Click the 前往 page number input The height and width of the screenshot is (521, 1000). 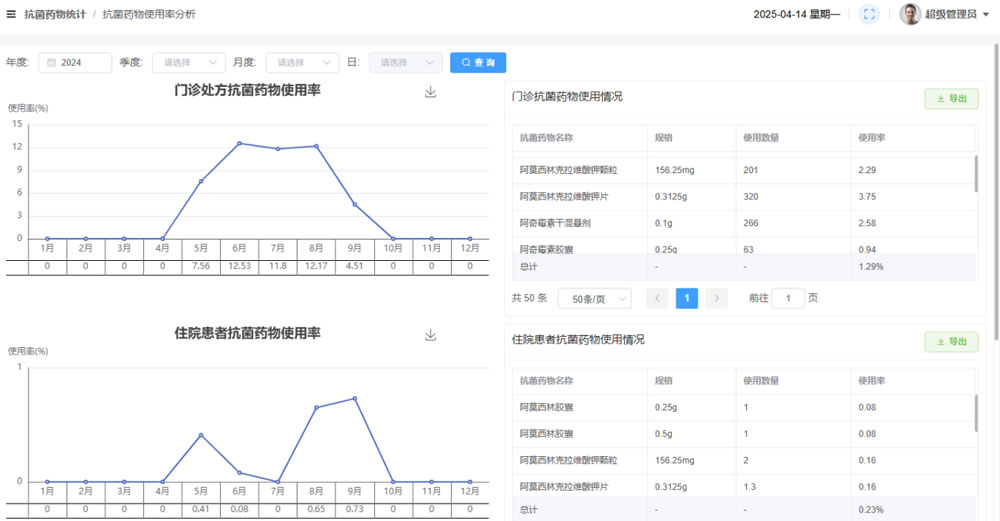coord(788,298)
